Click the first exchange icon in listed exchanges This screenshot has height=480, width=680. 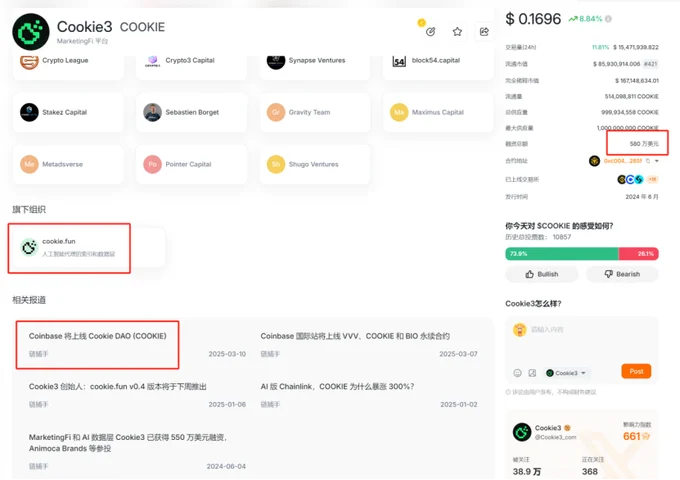(622, 179)
